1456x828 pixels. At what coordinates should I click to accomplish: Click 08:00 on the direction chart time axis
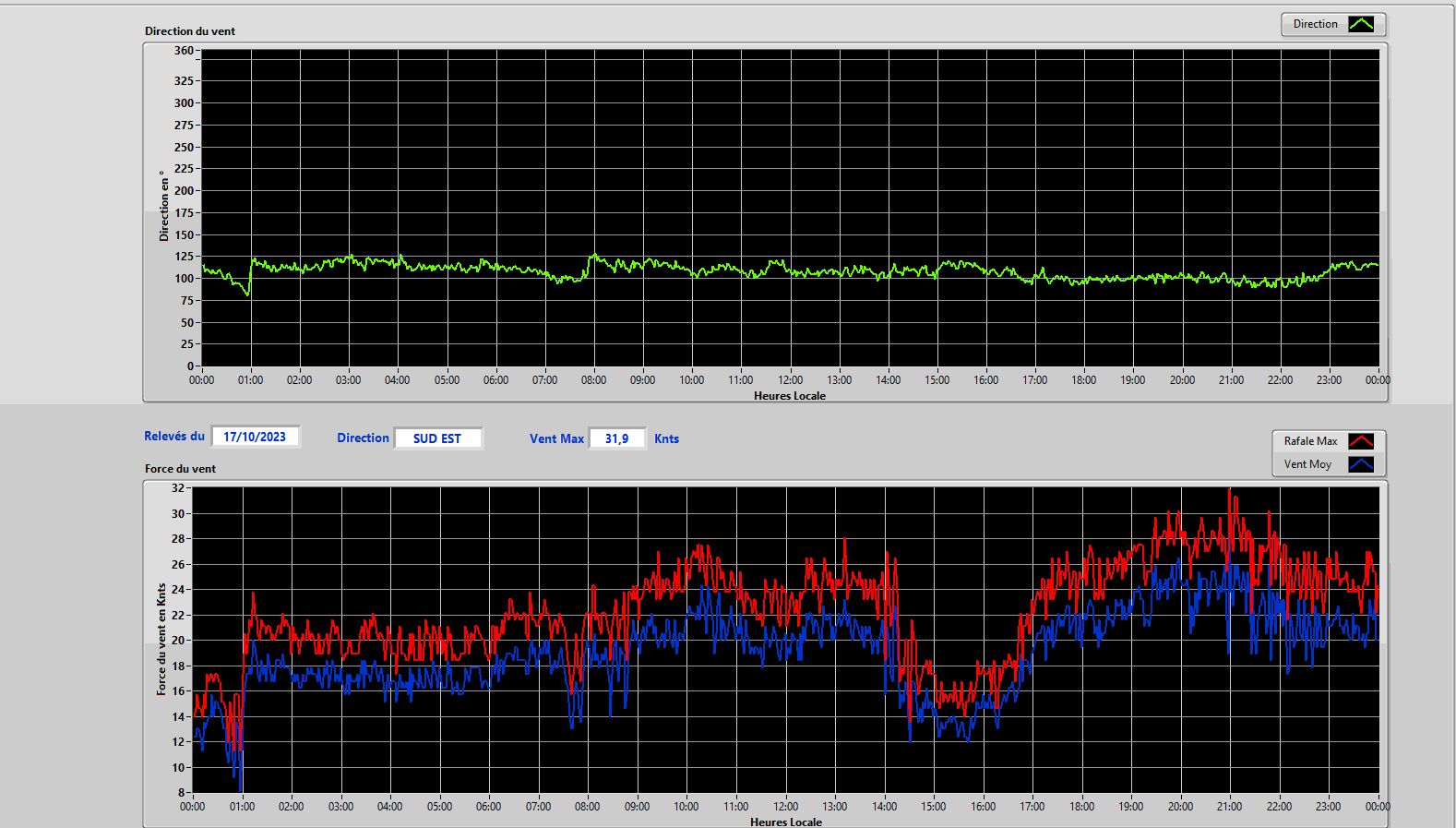point(593,380)
